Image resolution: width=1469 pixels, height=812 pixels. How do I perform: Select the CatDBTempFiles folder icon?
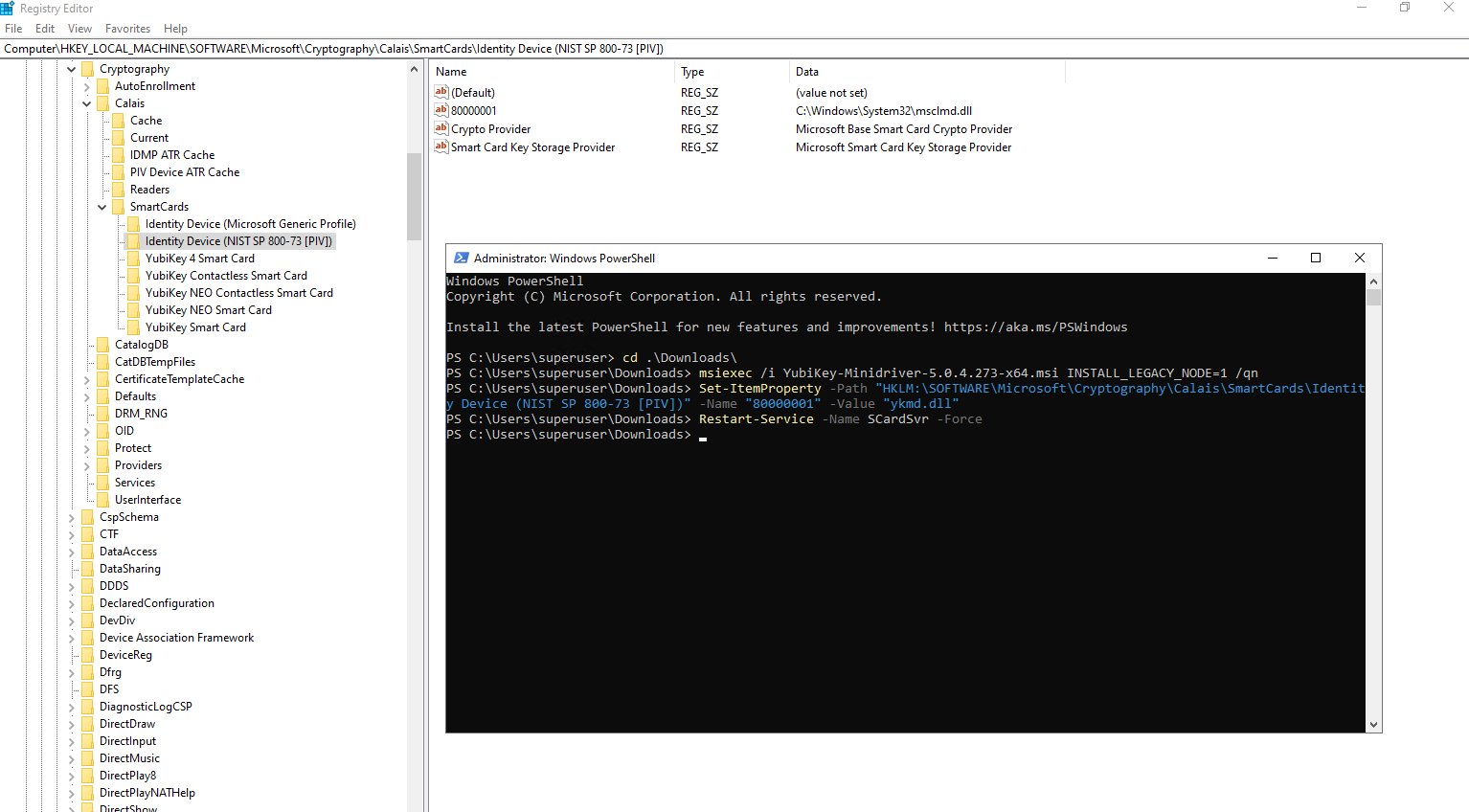point(103,362)
